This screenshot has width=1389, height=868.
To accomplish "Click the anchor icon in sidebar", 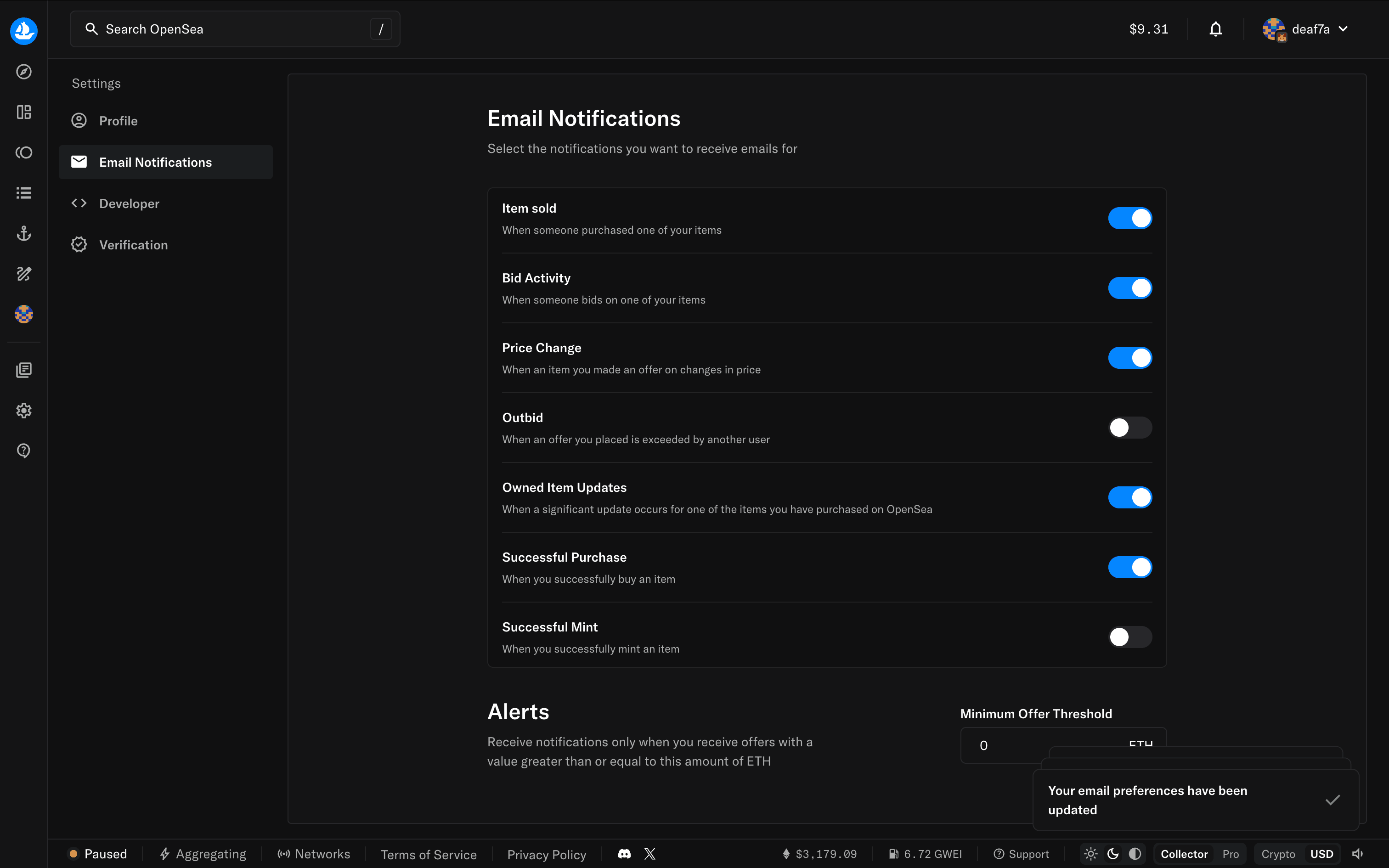I will point(23,233).
